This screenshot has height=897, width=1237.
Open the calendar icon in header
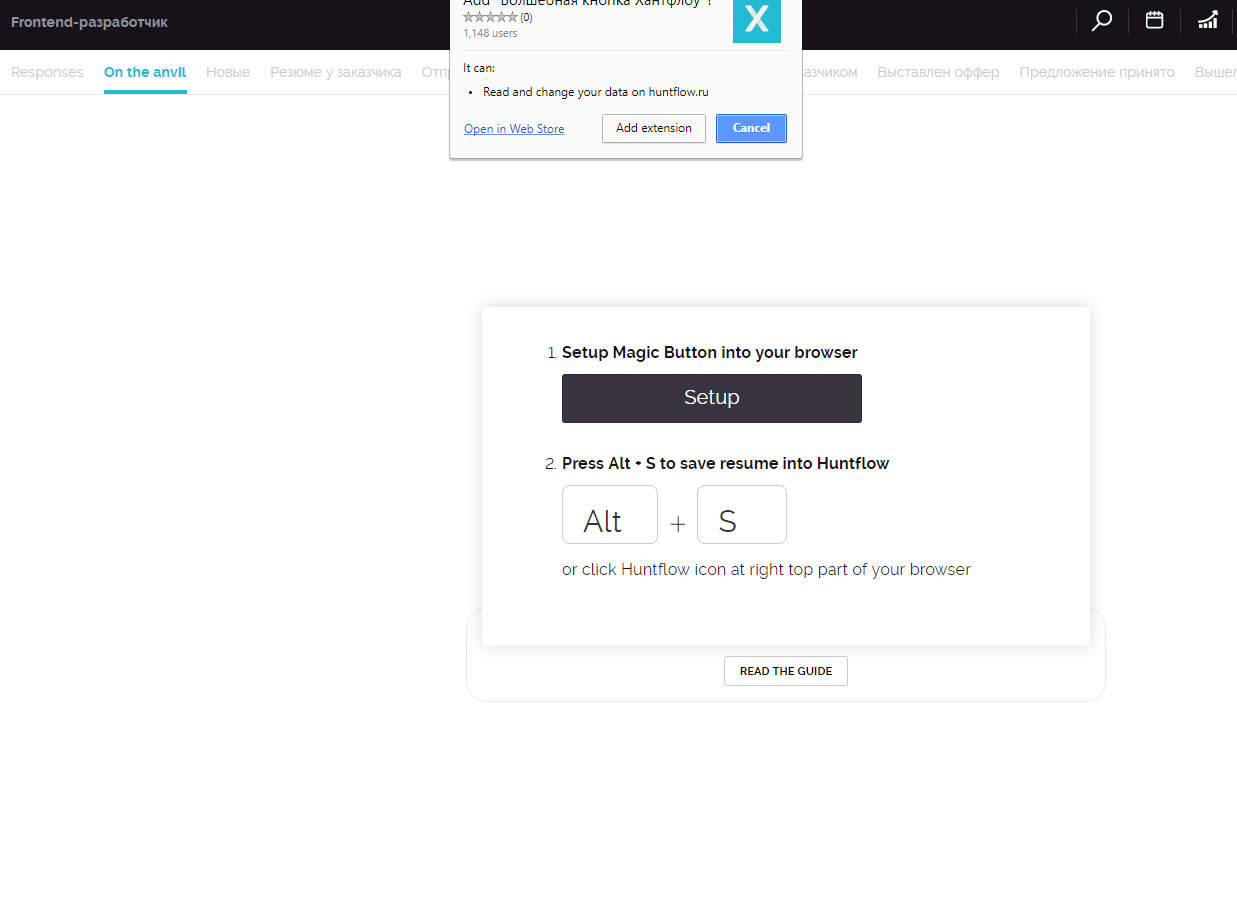pos(1154,20)
